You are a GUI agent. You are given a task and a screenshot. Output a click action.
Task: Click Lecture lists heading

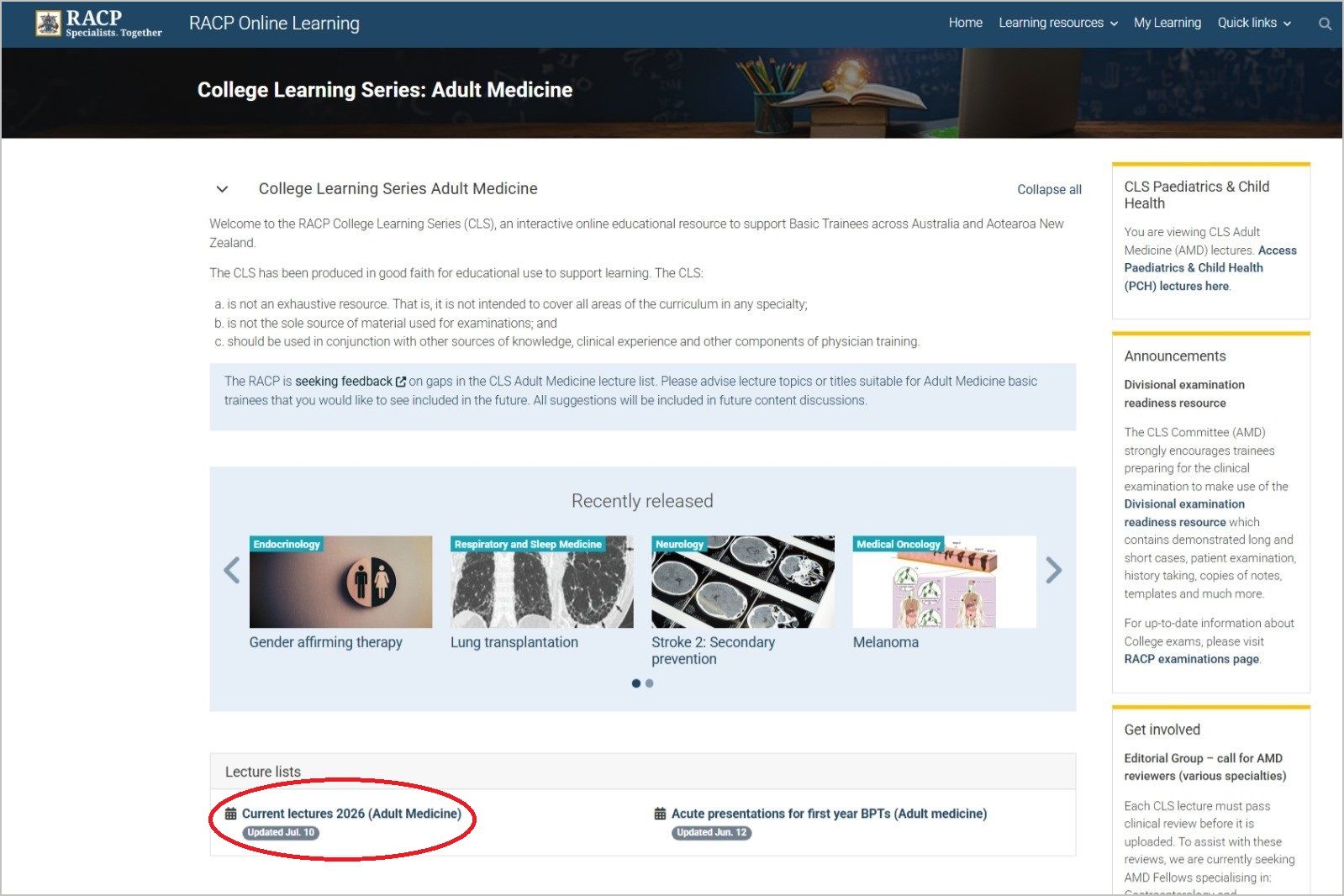pos(263,772)
